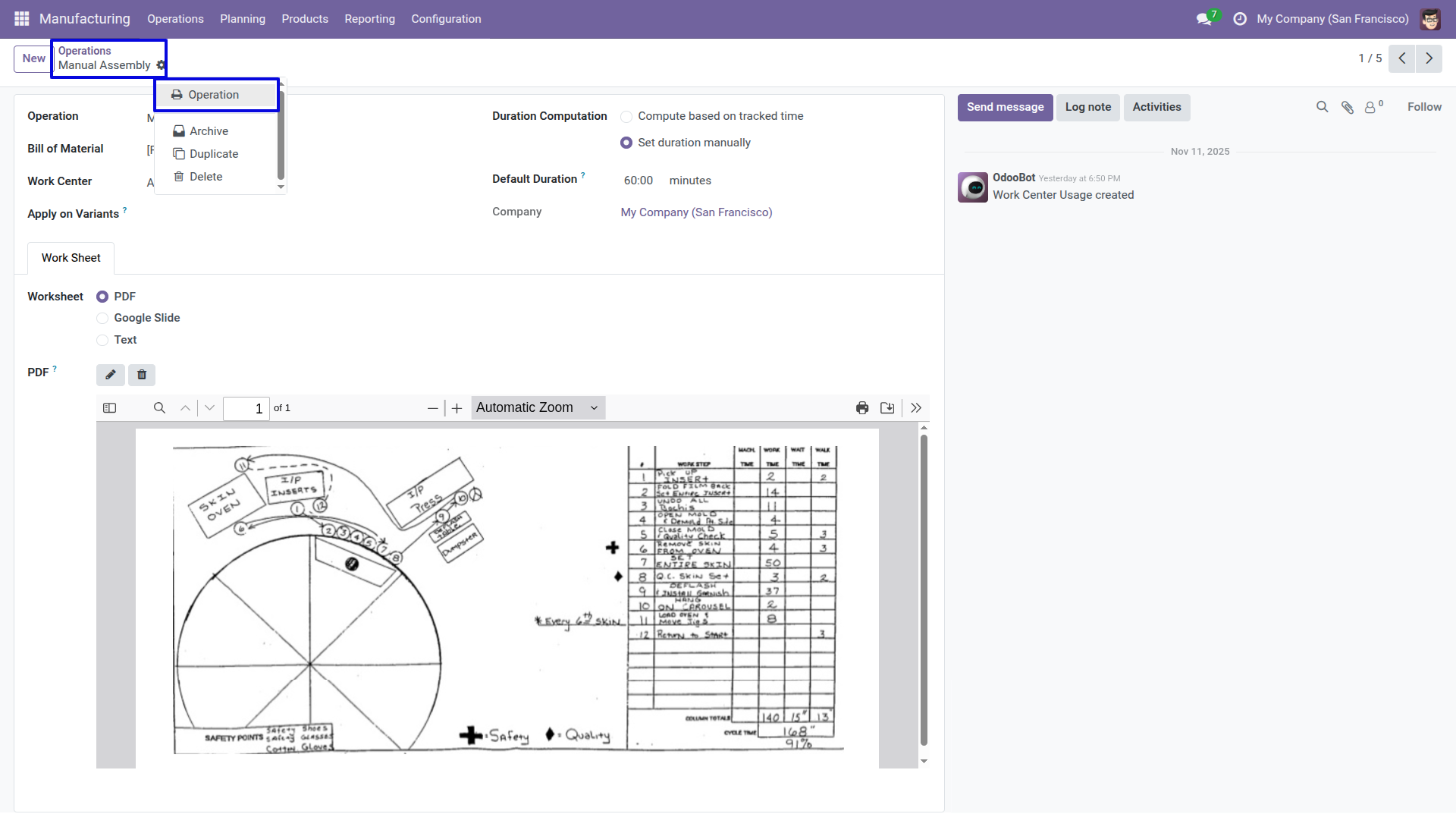Expand the PDF viewer tools chevron menu
1456x814 pixels.
[x=916, y=408]
